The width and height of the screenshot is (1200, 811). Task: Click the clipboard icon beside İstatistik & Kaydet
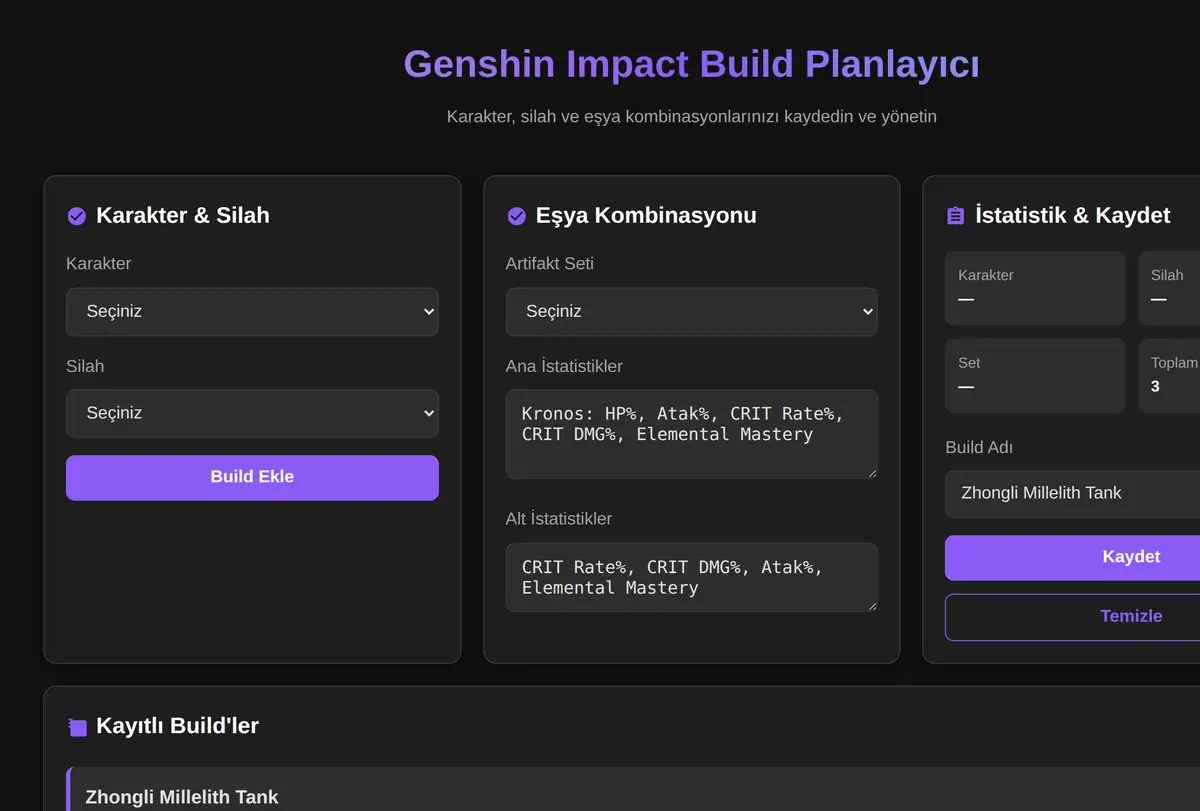(955, 216)
